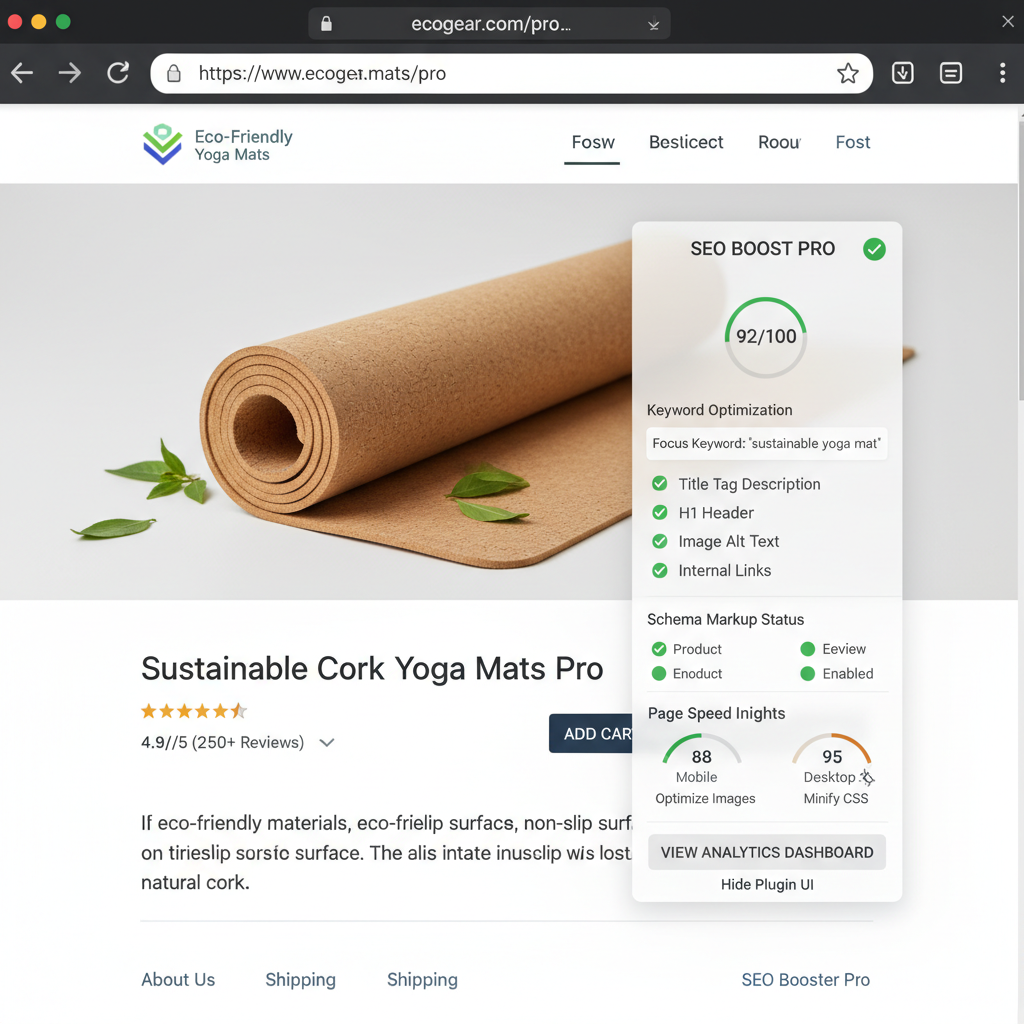Open the Fost navigation item
This screenshot has width=1024, height=1024.
coord(853,142)
